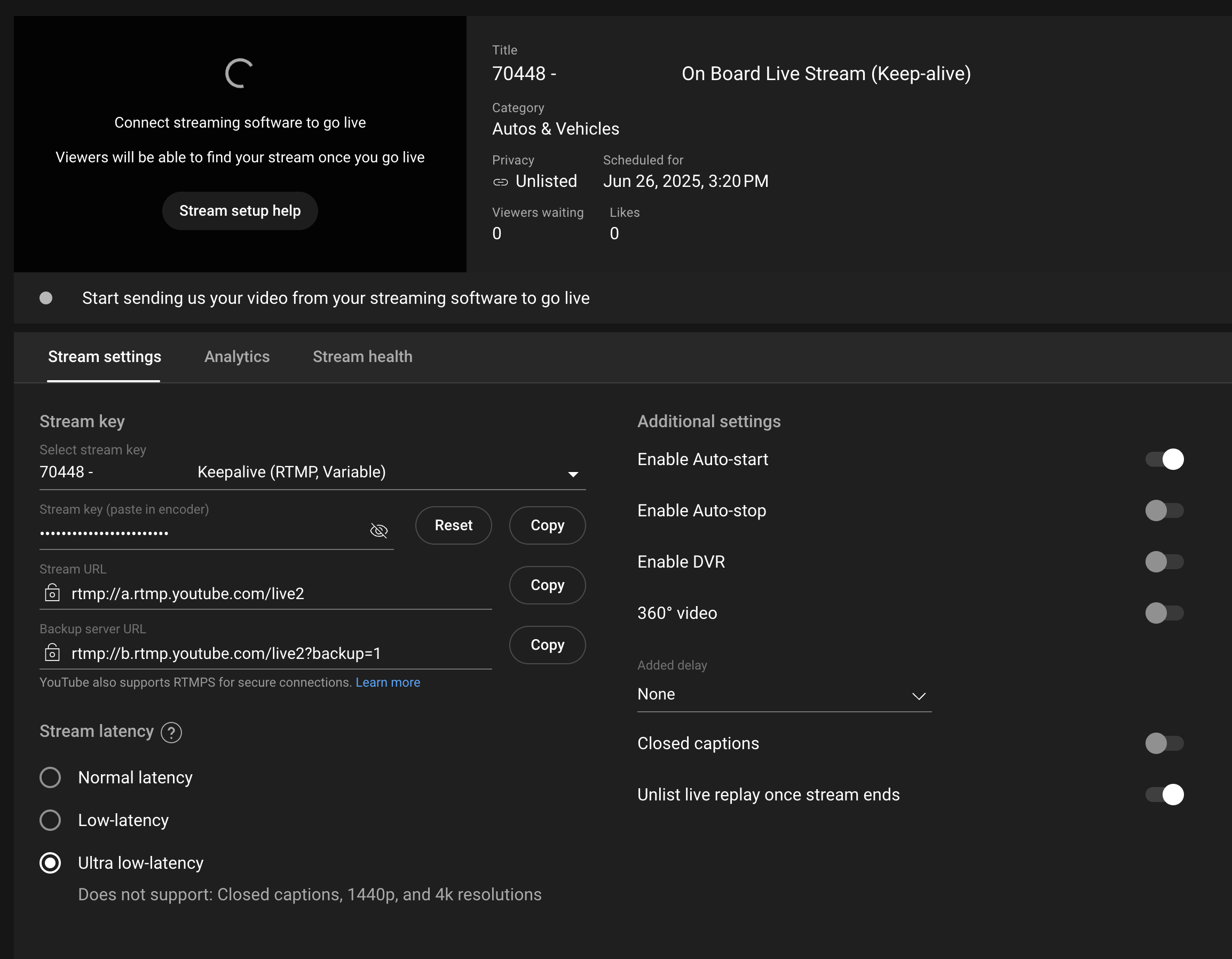Select Ultra low-latency radio button
Viewport: 1232px width, 959px height.
(x=50, y=863)
